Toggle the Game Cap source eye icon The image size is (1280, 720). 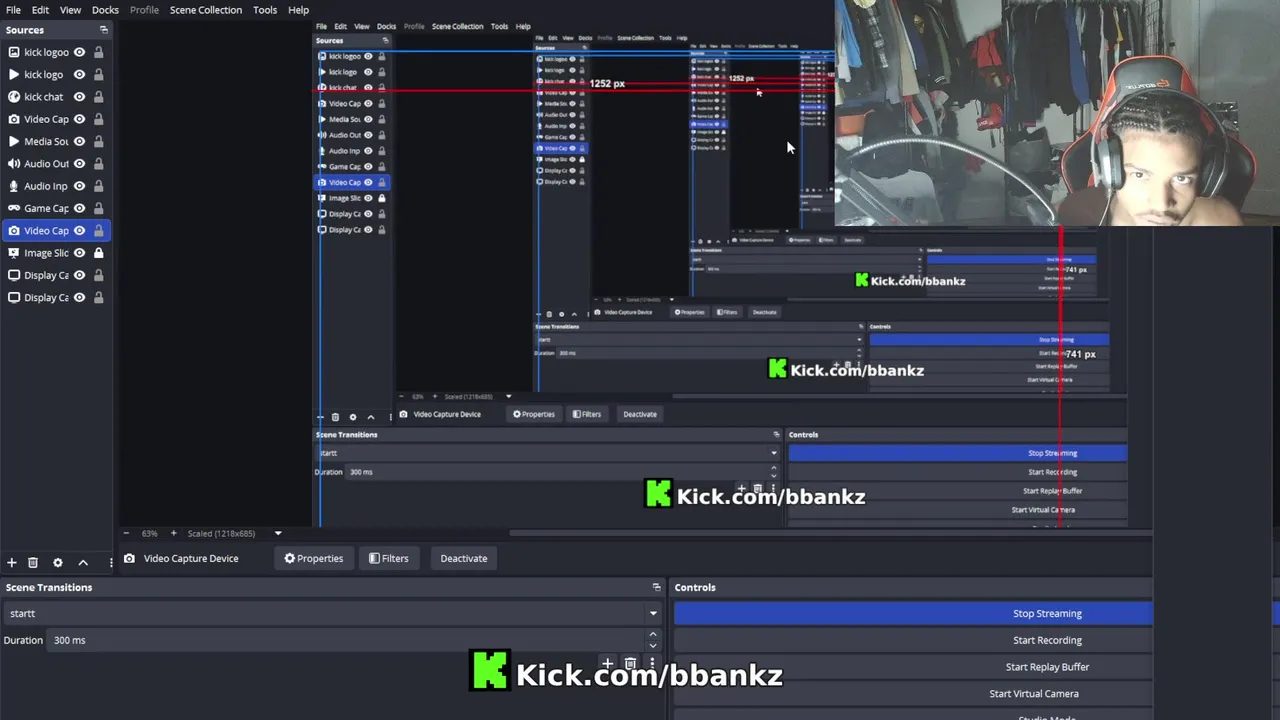coord(79,208)
